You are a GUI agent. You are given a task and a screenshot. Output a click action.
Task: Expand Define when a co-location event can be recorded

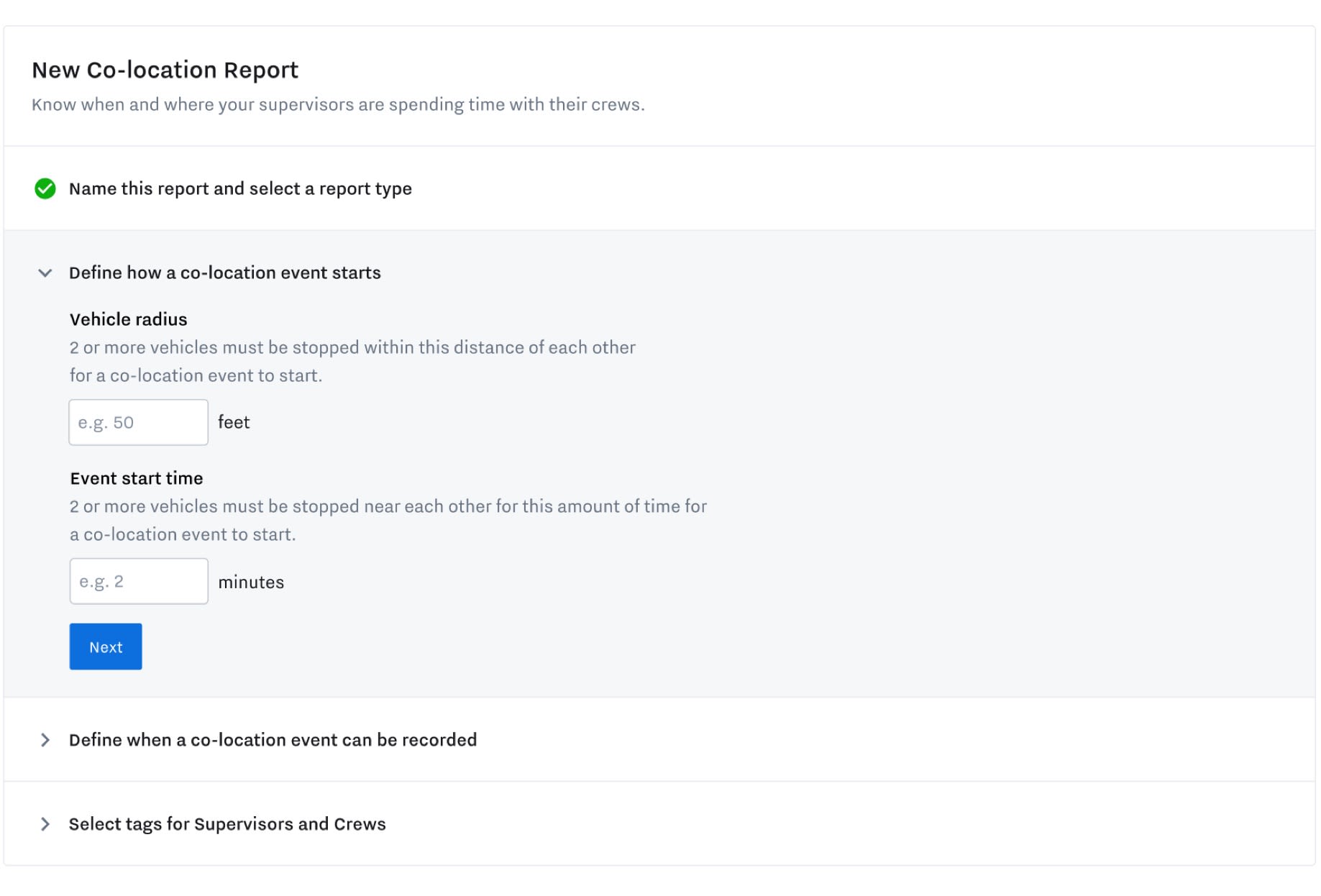pos(273,739)
